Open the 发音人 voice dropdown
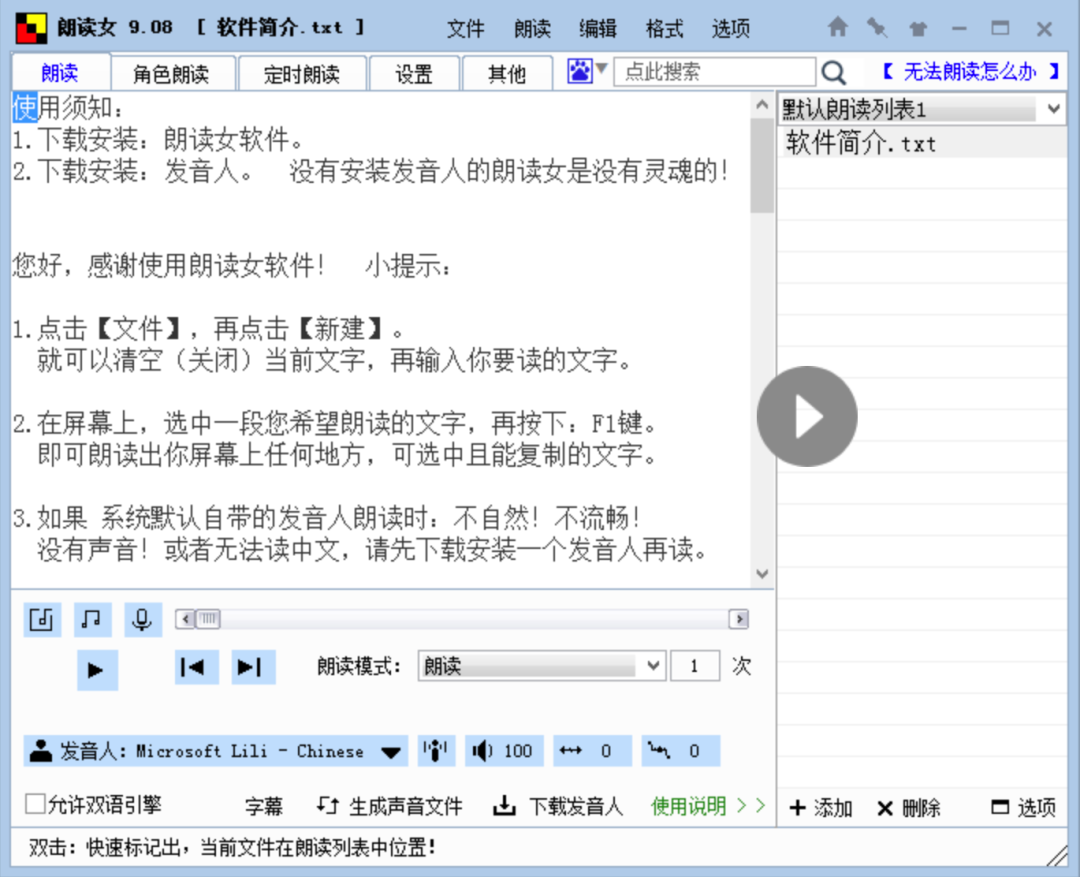The height and width of the screenshot is (877, 1080). [x=392, y=752]
